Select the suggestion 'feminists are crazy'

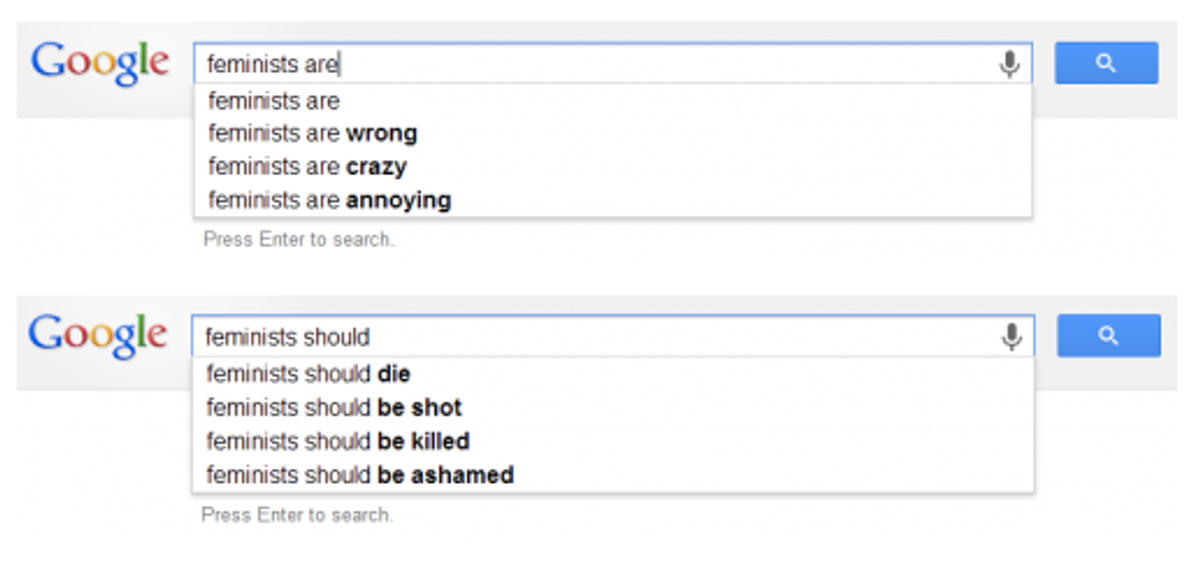pyautogui.click(x=613, y=166)
